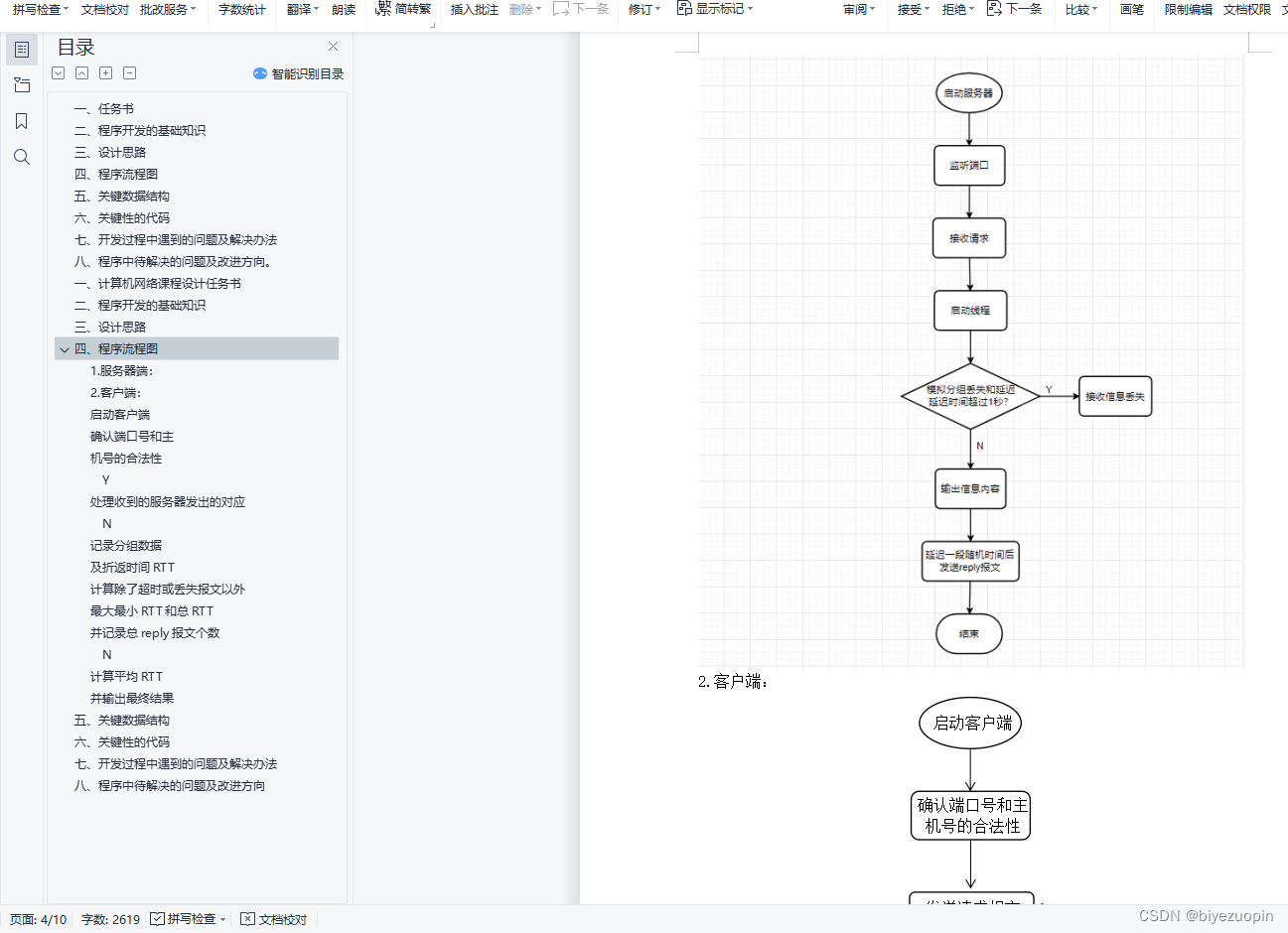Open 翻译 dropdown
1288x933 pixels.
[x=303, y=9]
